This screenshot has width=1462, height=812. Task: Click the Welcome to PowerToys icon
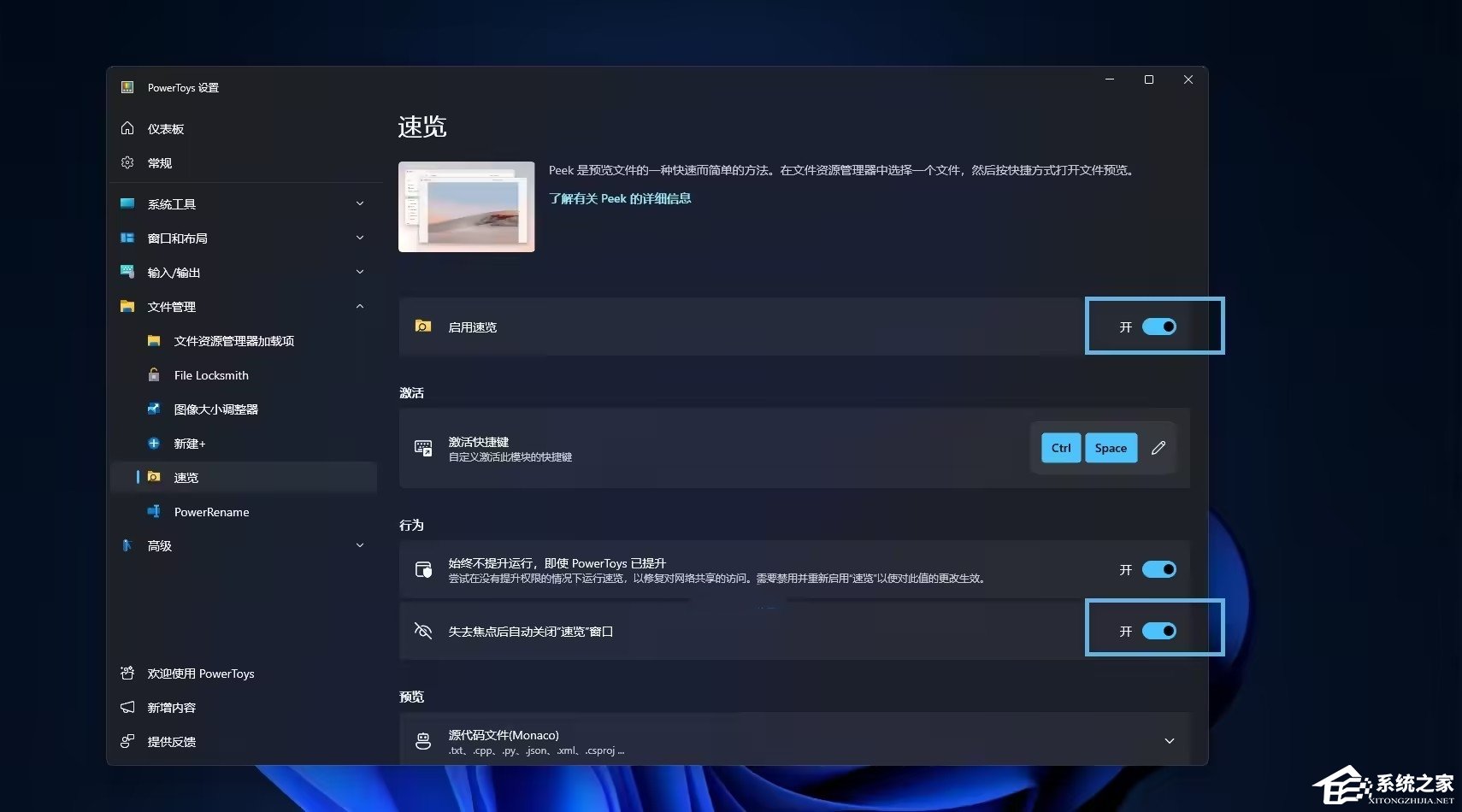pos(127,673)
